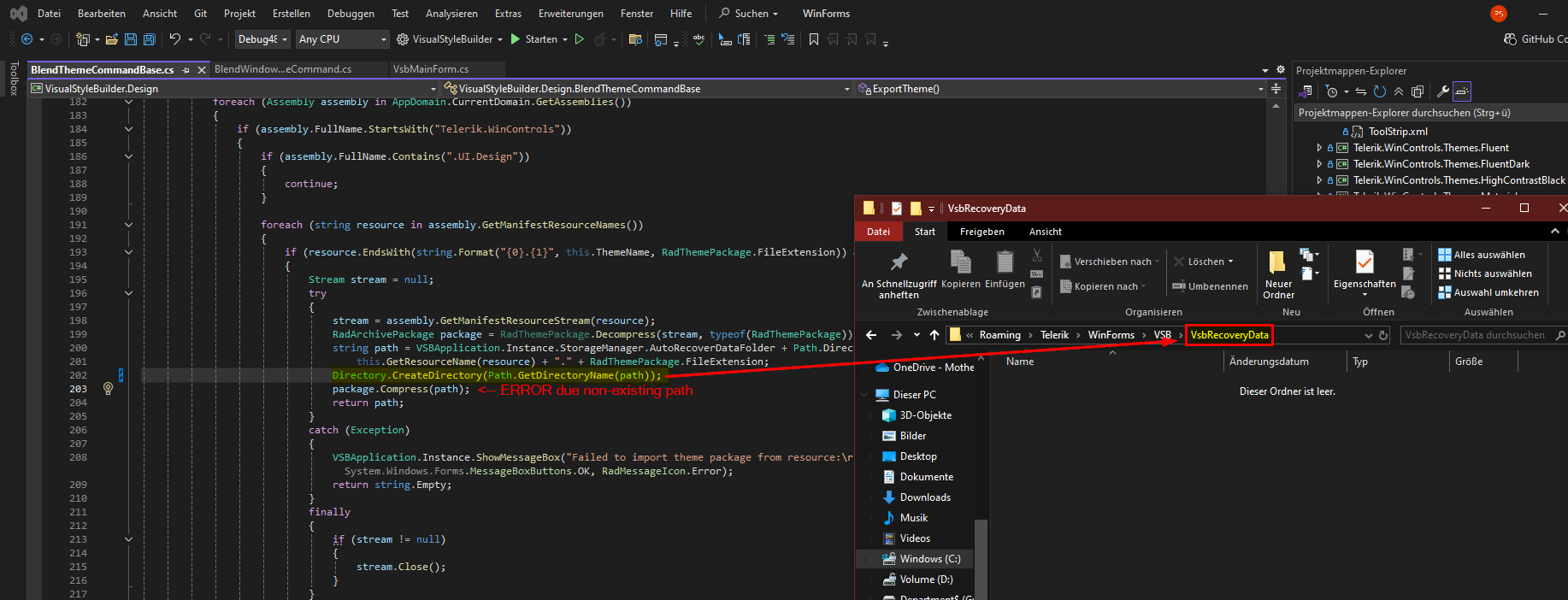Click the Undo arrow in Visual Studio toolbar
The image size is (1568, 600).
coord(175,39)
